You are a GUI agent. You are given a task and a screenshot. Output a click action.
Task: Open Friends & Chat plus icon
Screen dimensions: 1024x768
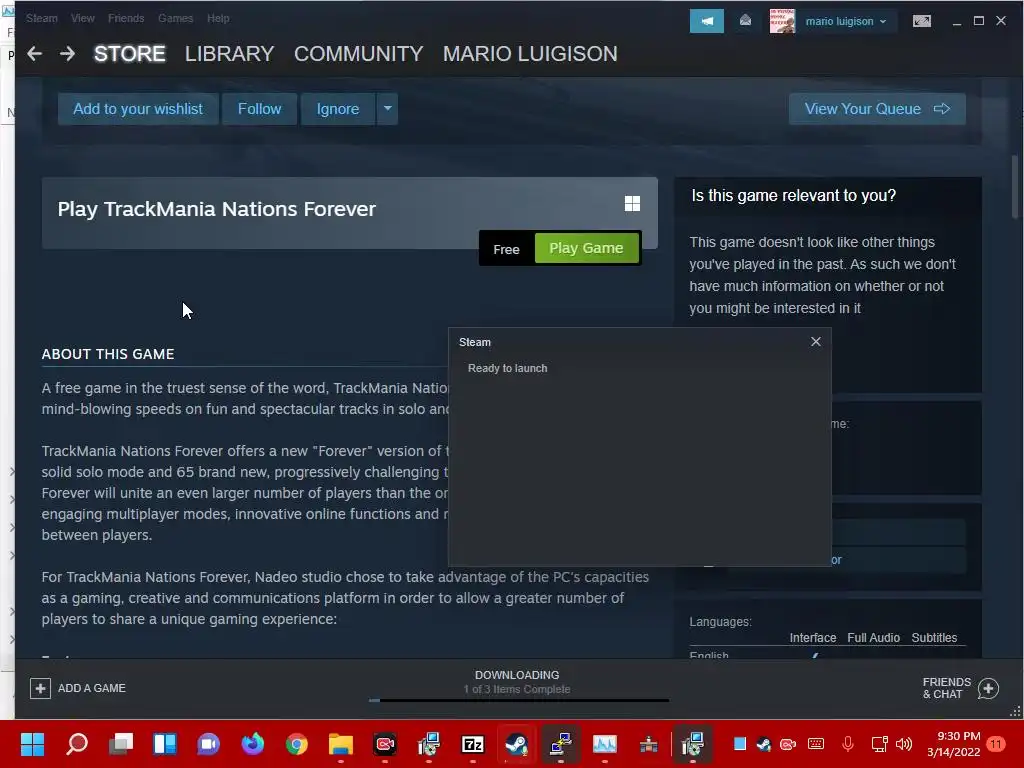click(x=988, y=688)
